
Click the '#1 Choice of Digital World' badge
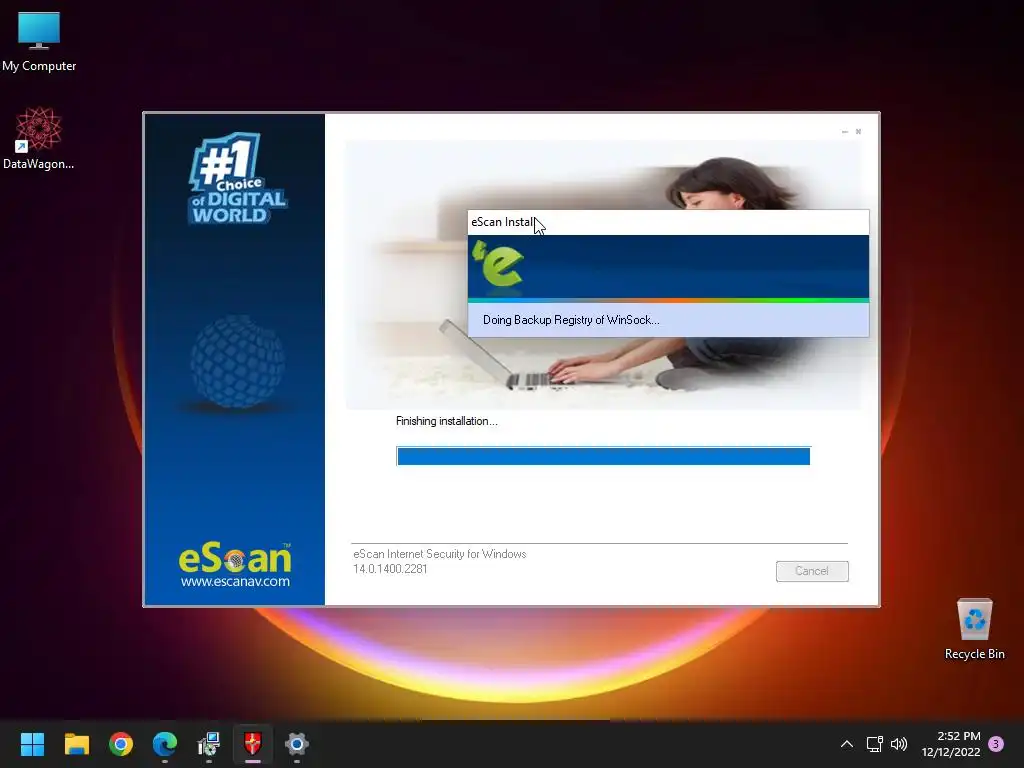click(238, 179)
